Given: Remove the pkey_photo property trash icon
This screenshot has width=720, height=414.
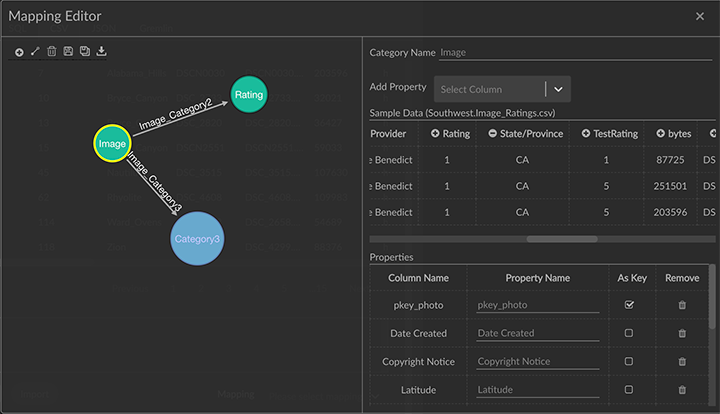Looking at the screenshot, I should tap(682, 305).
